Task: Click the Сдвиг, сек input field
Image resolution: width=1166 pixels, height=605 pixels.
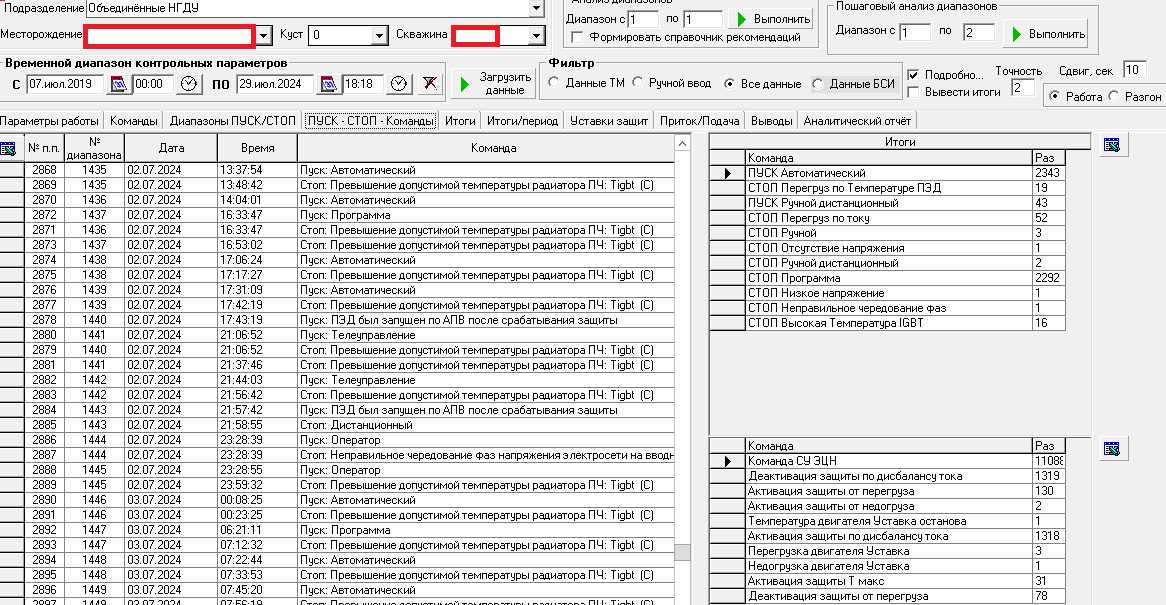Action: tap(1134, 70)
